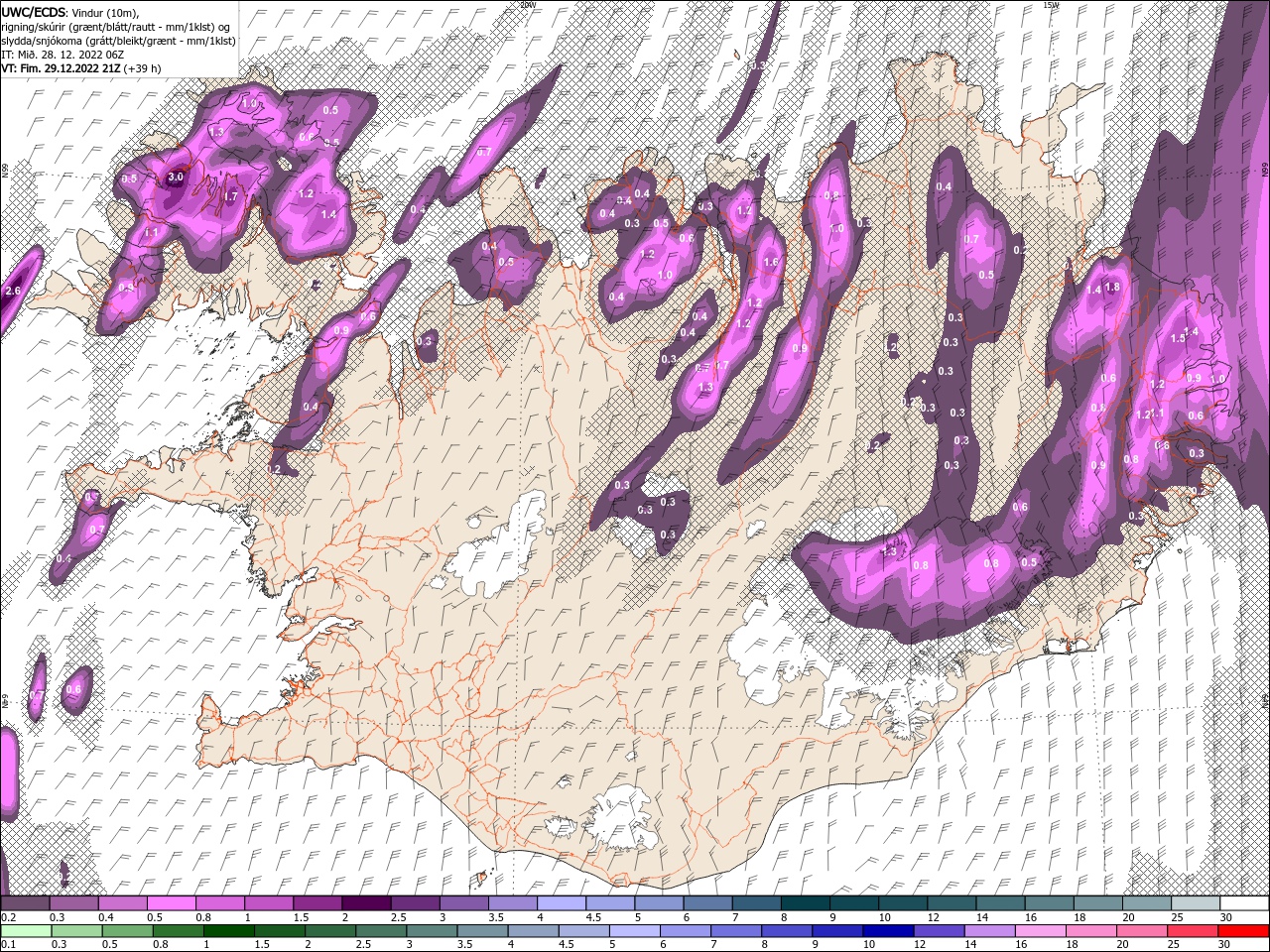Screen dimensions: 1270x952
Task: Click the top-row swatch between 18 and 20
Action: coord(1097,903)
